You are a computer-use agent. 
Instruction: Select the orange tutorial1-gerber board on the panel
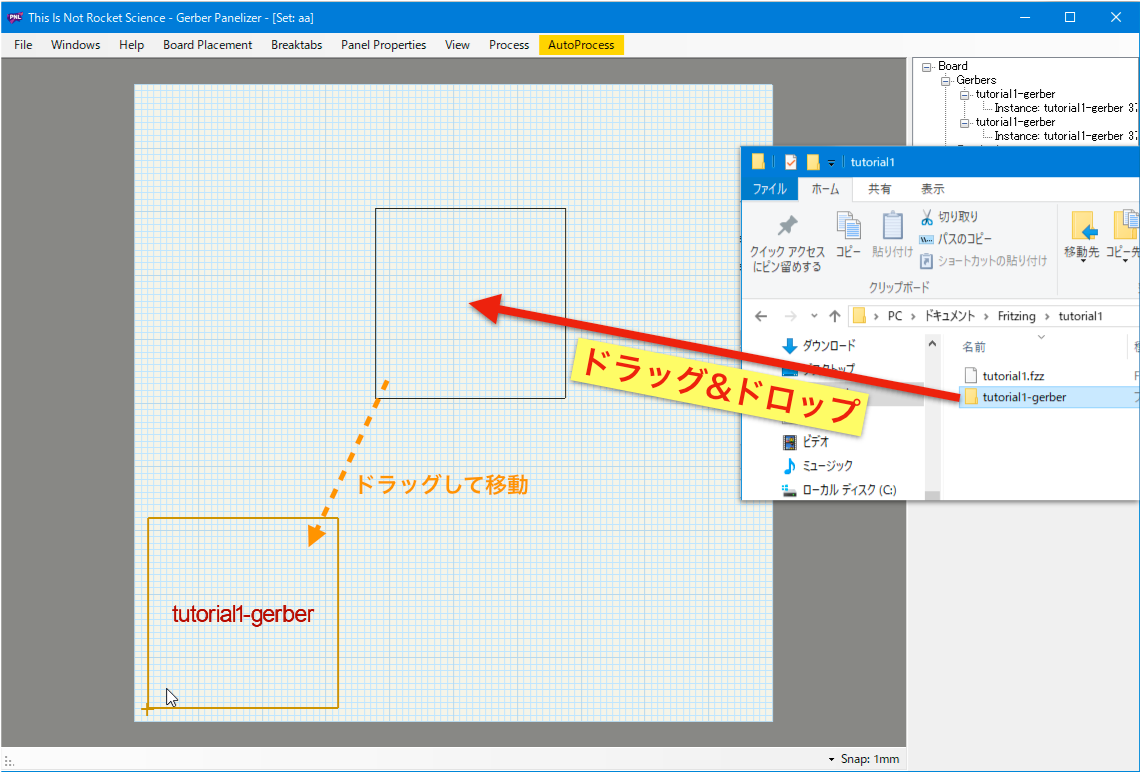pos(243,613)
